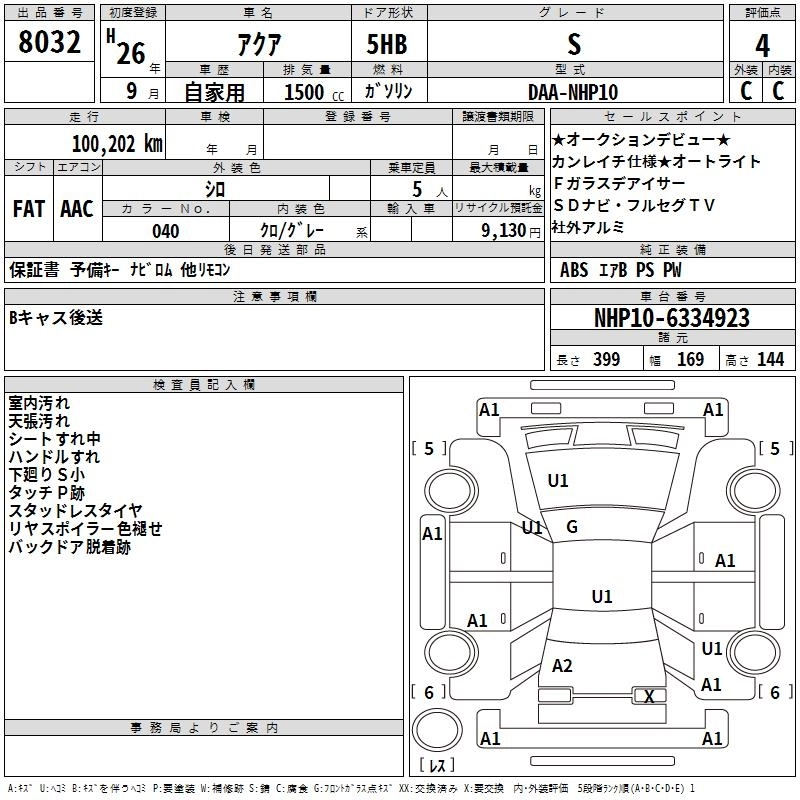Image resolution: width=800 pixels, height=800 pixels.
Task: Click the FAT shift type cell
Action: click(x=28, y=208)
